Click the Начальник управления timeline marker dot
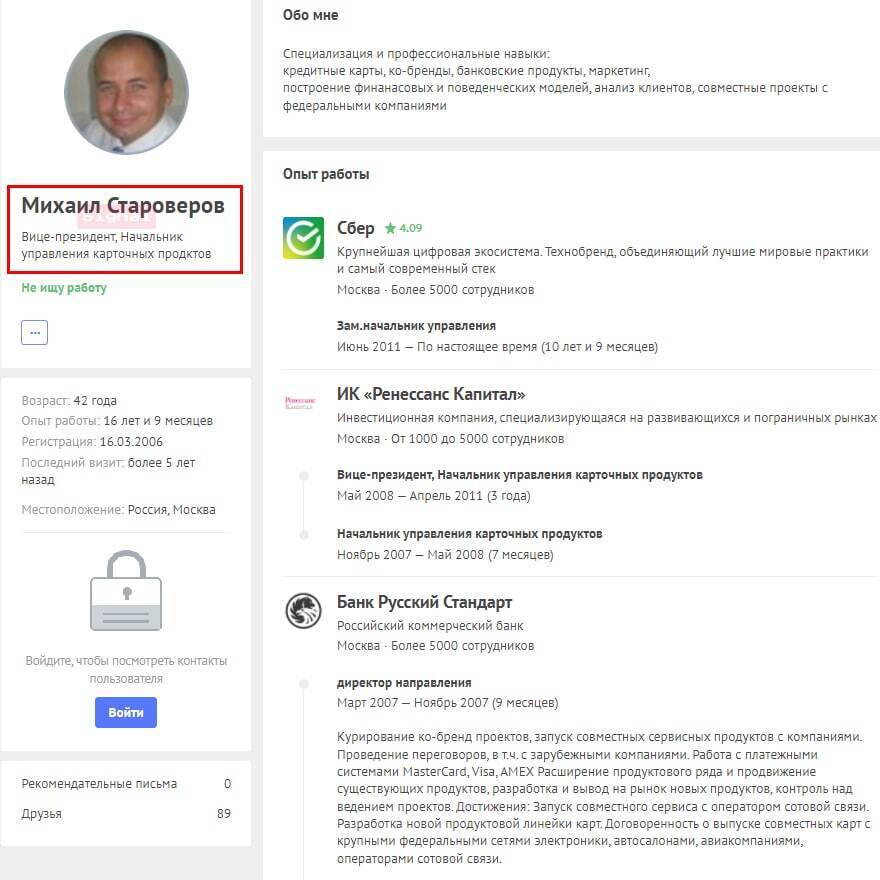The height and width of the screenshot is (880, 880). tap(303, 534)
